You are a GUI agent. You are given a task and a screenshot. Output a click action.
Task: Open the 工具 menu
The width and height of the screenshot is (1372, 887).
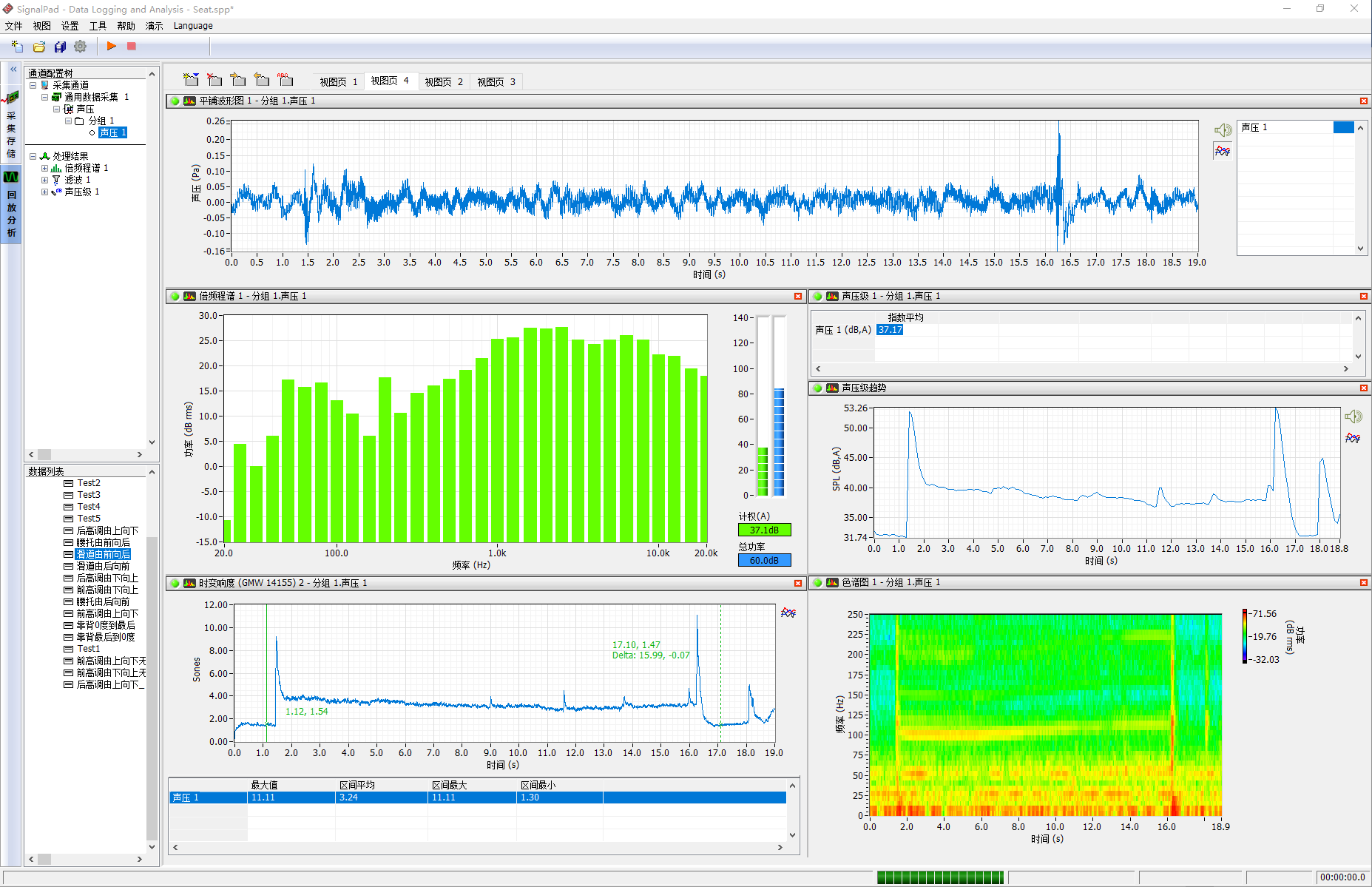click(x=98, y=26)
